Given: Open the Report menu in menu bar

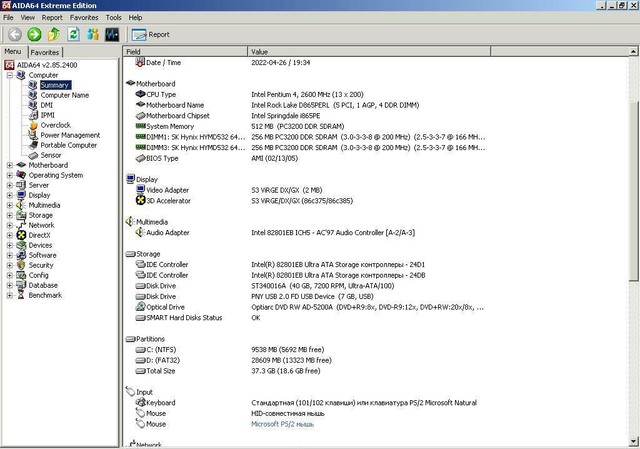Looking at the screenshot, I should (52, 17).
